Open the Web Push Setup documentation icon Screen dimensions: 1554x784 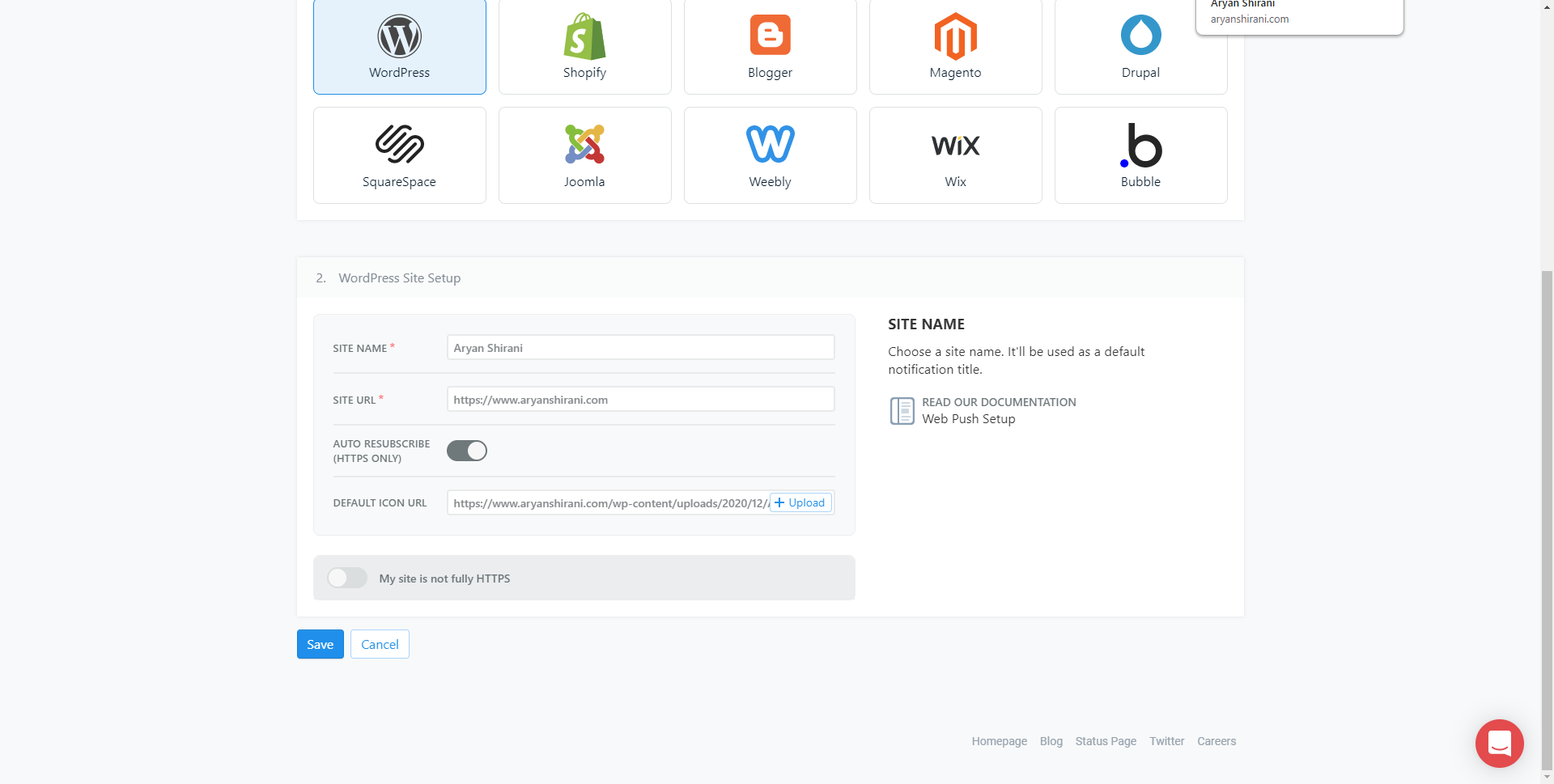coord(902,411)
